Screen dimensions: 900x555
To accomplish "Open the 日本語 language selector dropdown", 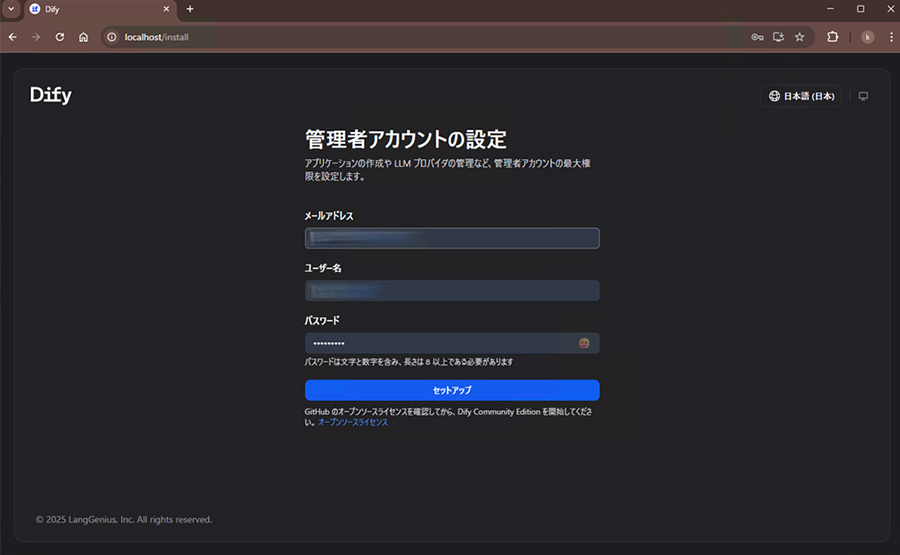I will [801, 96].
